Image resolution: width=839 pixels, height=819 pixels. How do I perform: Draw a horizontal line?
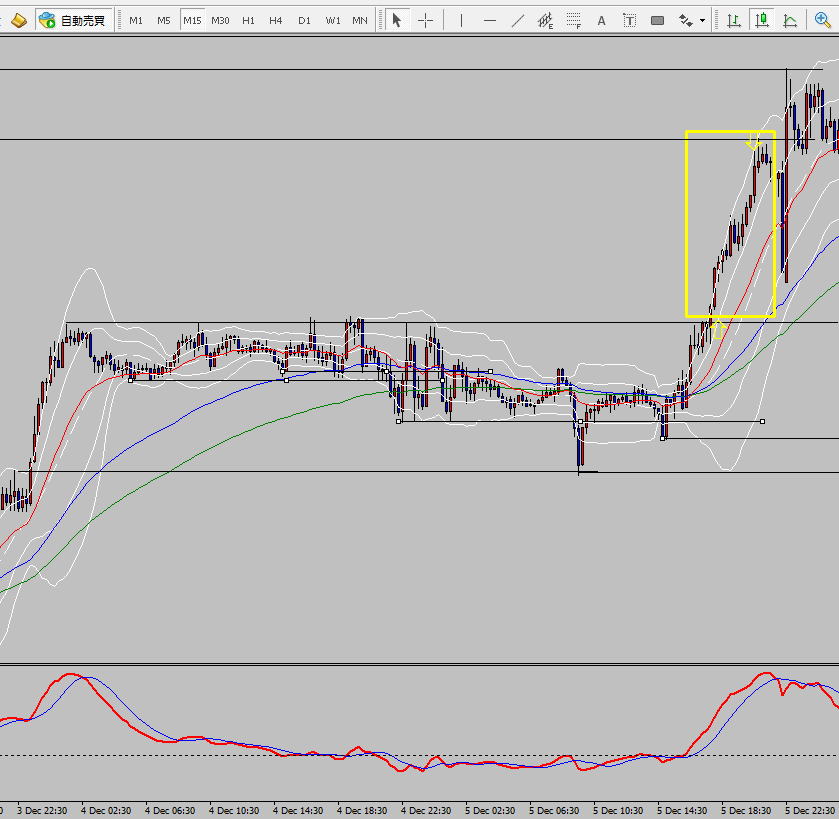click(490, 20)
